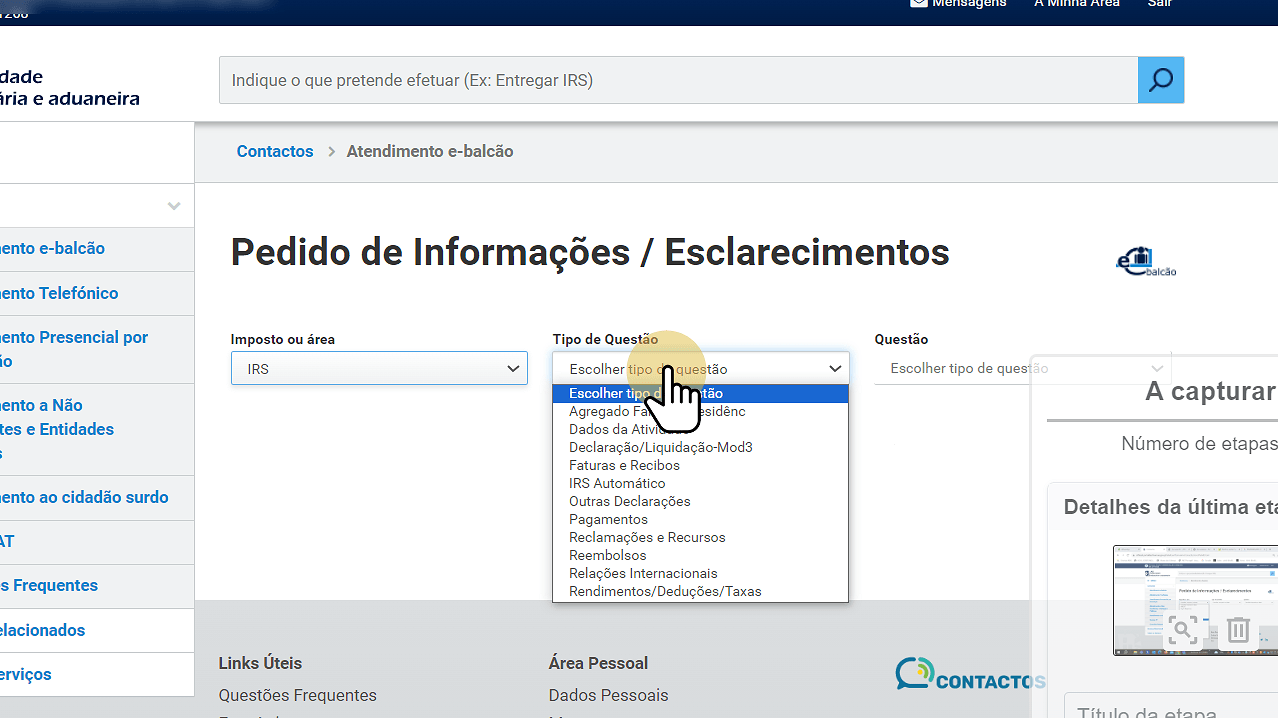Select Faturas e Recibos option
1278x718 pixels.
click(624, 465)
